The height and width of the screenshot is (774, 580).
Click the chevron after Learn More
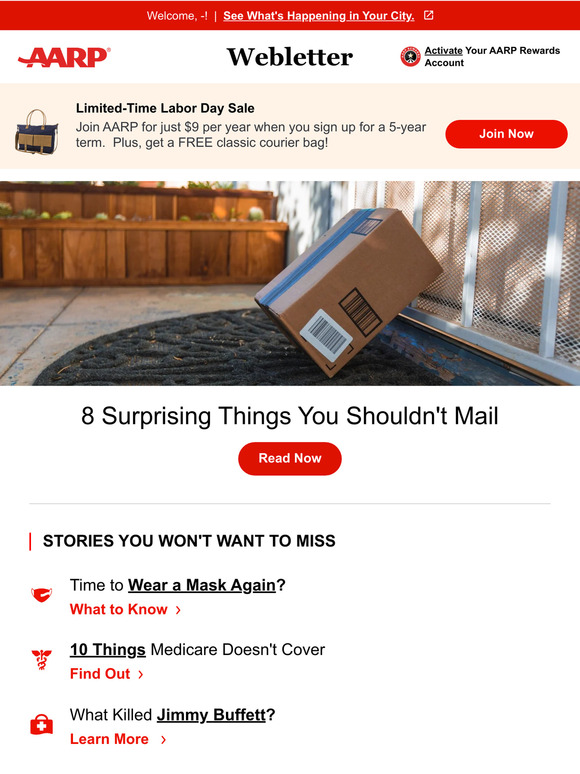coord(163,739)
